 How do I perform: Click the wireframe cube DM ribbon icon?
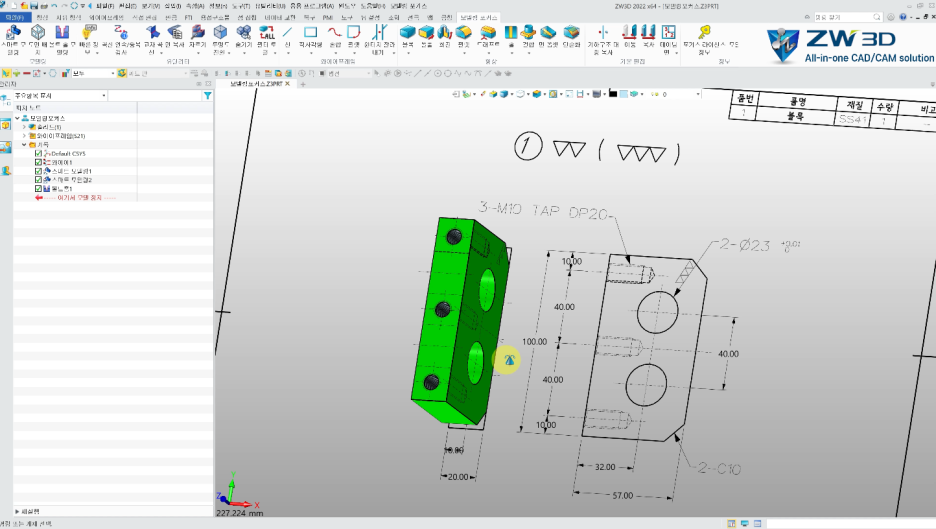(x=38, y=33)
